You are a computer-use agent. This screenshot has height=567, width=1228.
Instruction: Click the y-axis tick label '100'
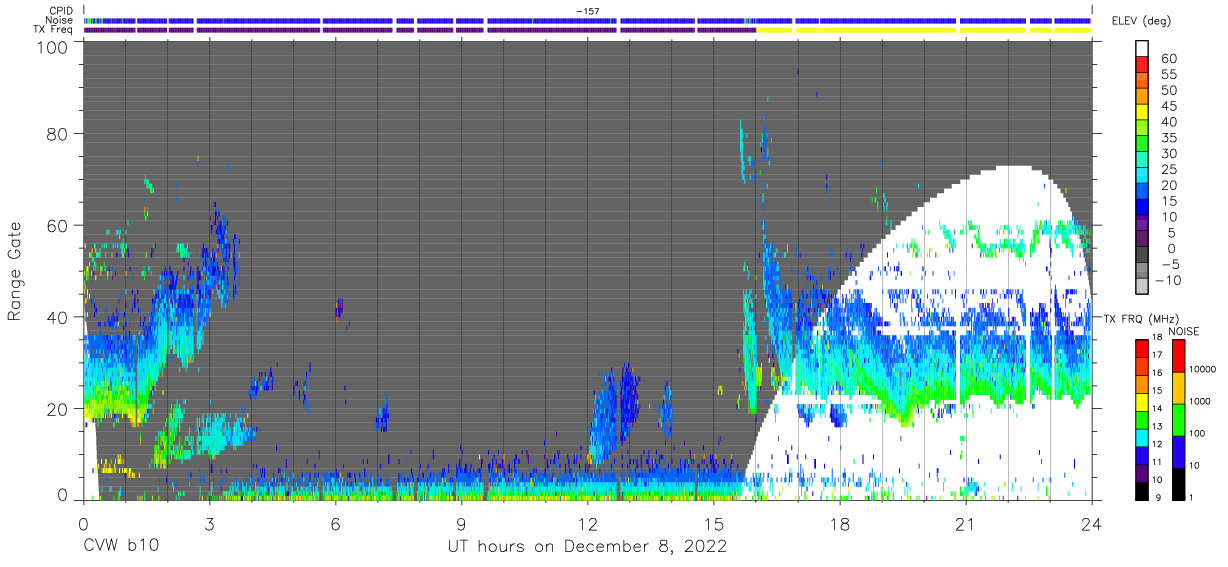pyautogui.click(x=54, y=46)
